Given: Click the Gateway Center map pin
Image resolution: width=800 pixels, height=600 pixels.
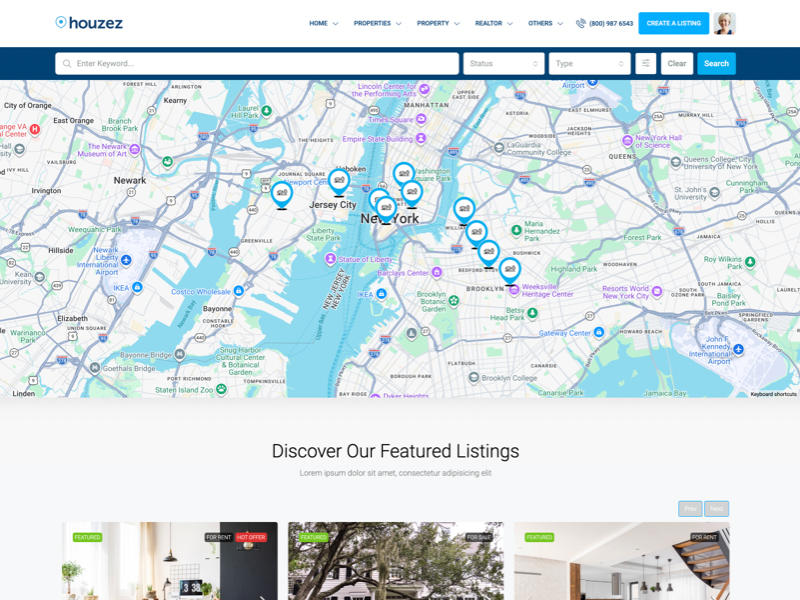Looking at the screenshot, I should [599, 332].
